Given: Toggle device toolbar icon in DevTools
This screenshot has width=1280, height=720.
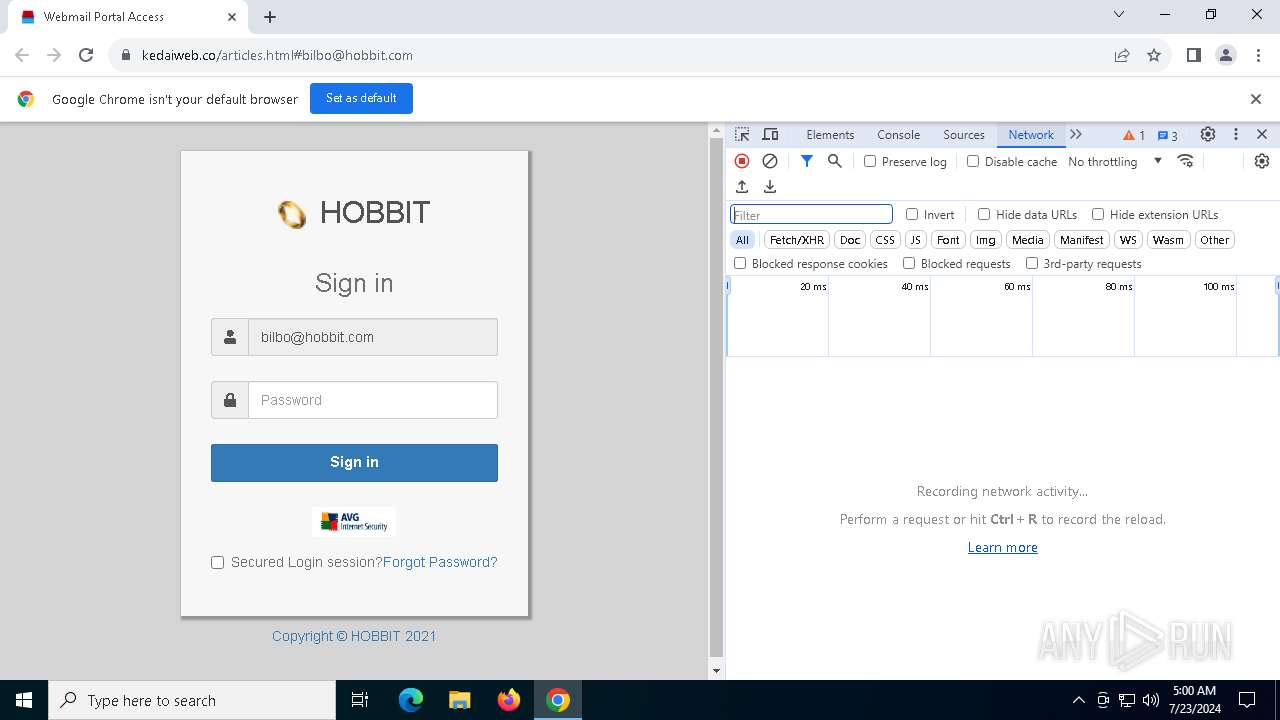Looking at the screenshot, I should click(x=770, y=135).
